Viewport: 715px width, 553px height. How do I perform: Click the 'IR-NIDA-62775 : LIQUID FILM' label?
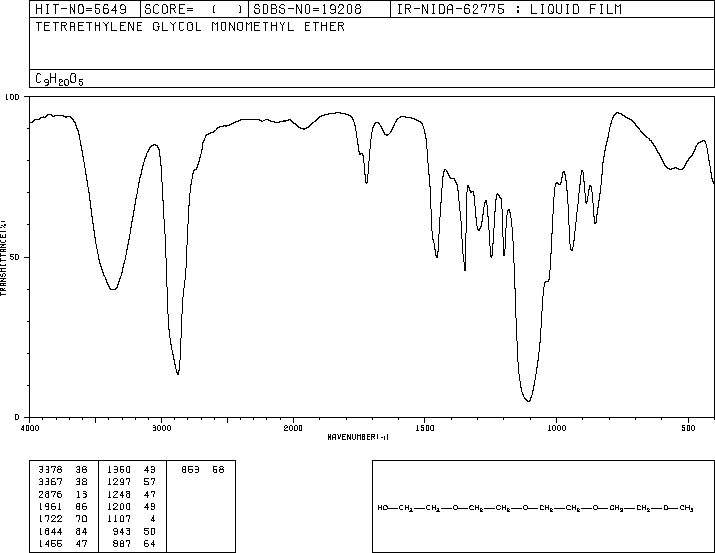coord(509,10)
